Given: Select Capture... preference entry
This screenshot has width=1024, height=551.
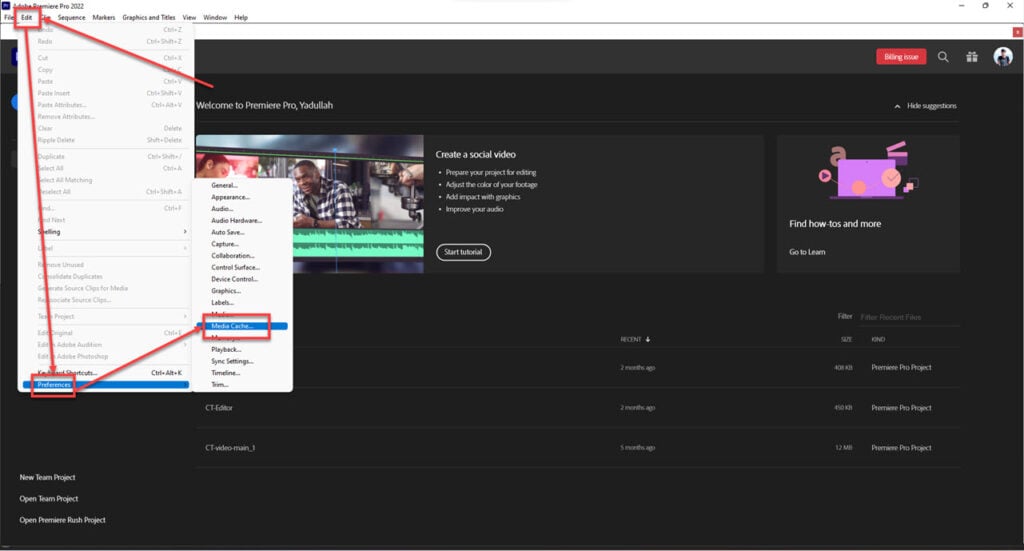Looking at the screenshot, I should click(225, 244).
